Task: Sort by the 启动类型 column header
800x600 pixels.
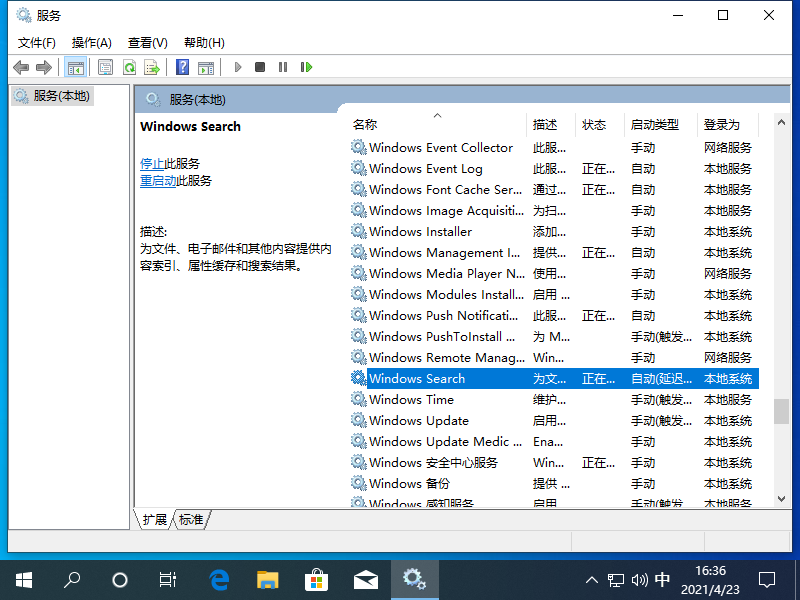Action: [655, 125]
